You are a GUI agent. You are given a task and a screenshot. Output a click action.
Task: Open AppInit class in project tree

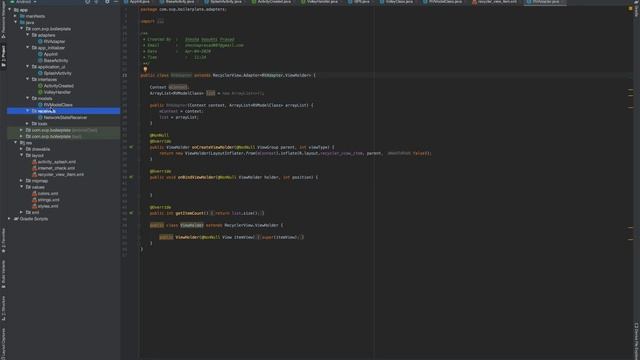pos(51,54)
